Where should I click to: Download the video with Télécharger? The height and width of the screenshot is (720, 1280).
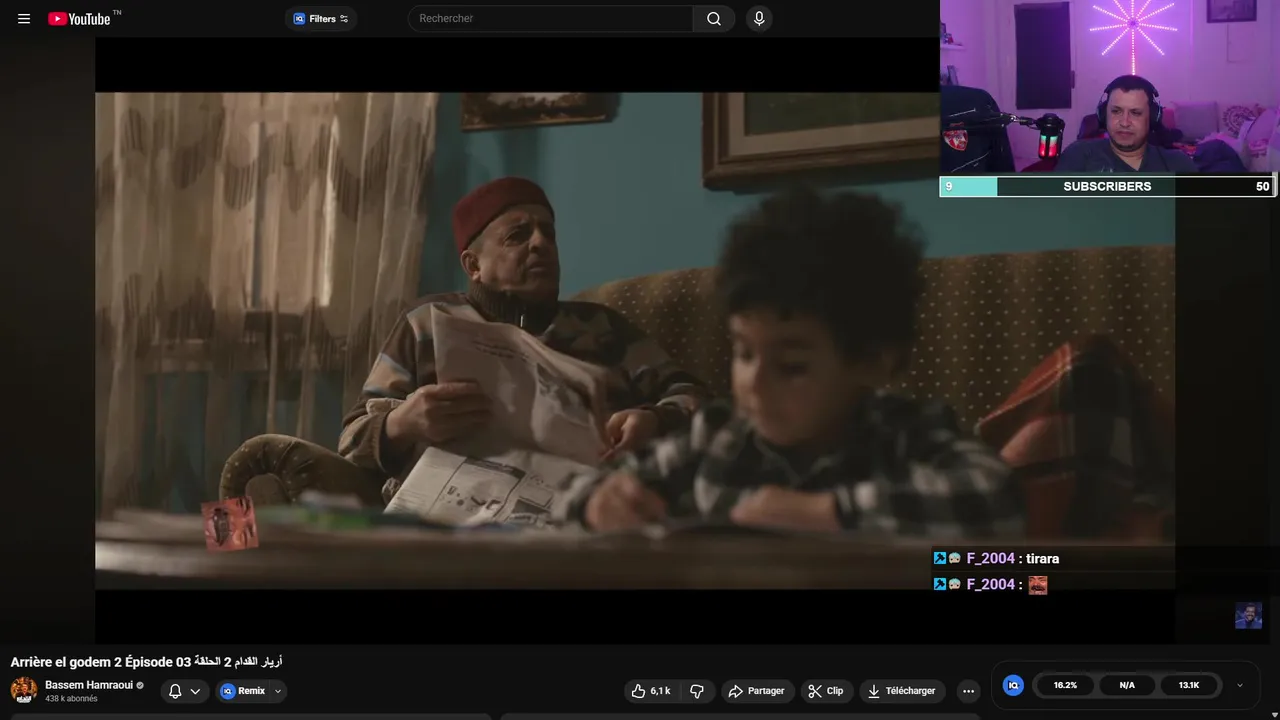tap(902, 691)
